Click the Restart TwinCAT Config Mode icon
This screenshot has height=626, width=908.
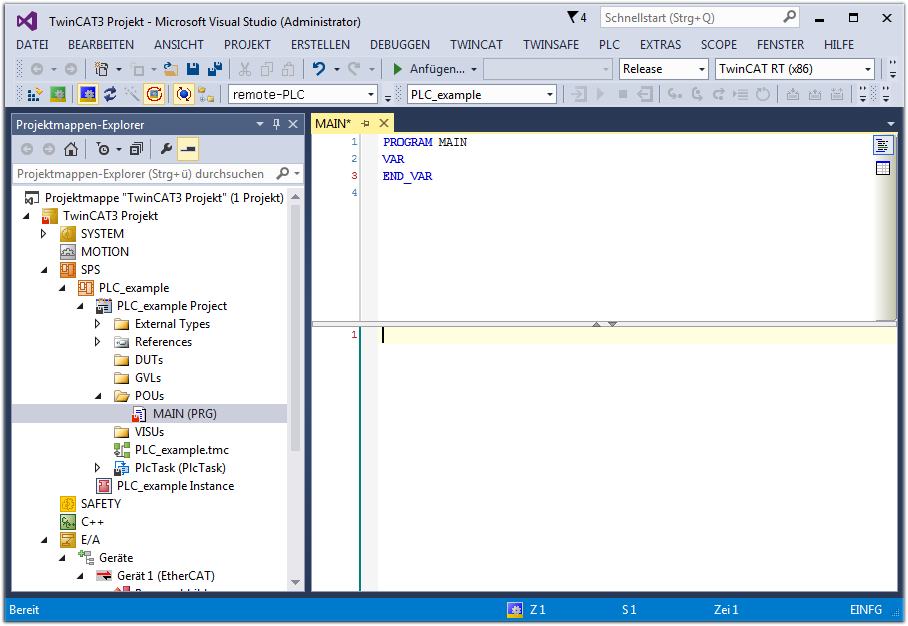point(87,94)
